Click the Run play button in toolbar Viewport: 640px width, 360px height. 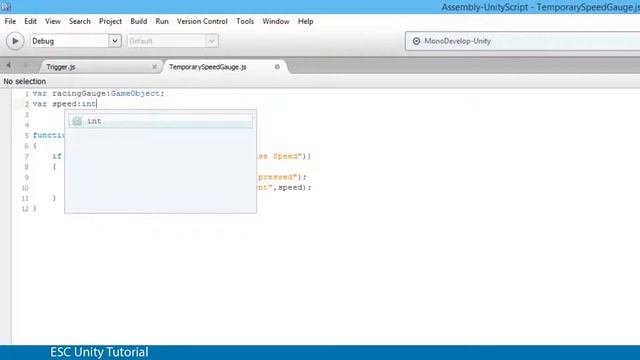(x=15, y=41)
